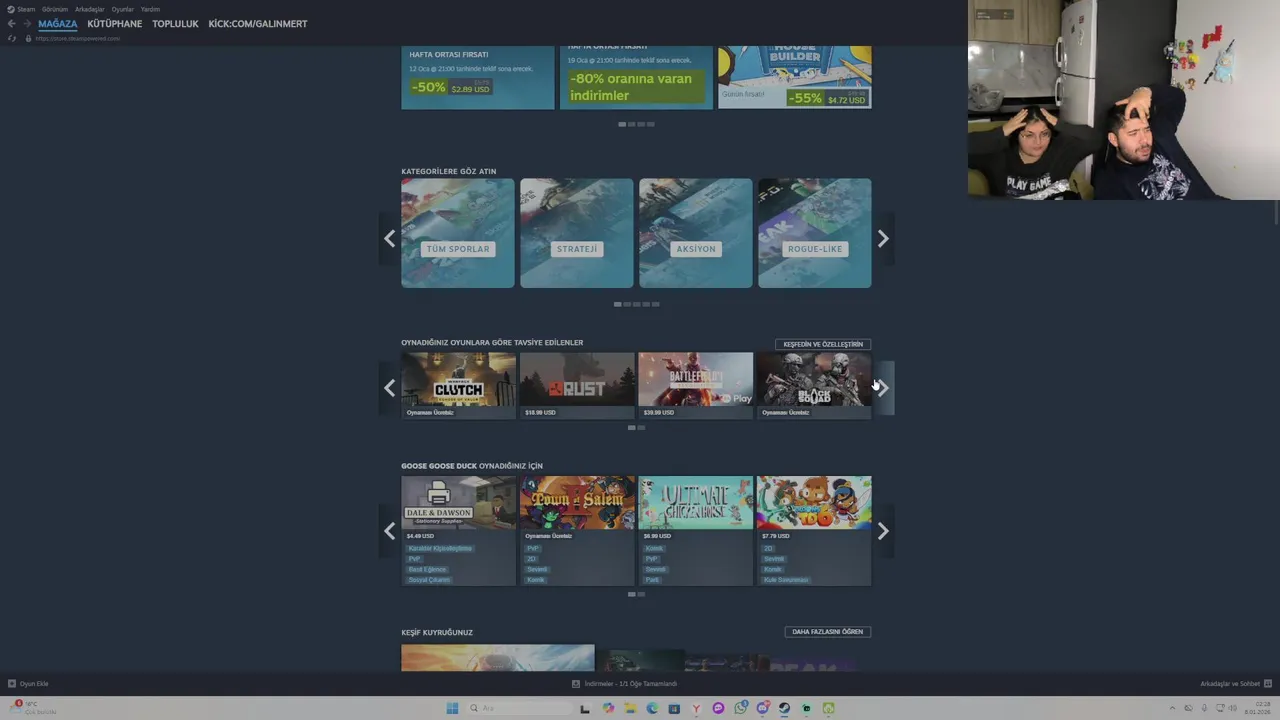Browse the AKSİYON category
The image size is (1280, 720).
point(696,233)
